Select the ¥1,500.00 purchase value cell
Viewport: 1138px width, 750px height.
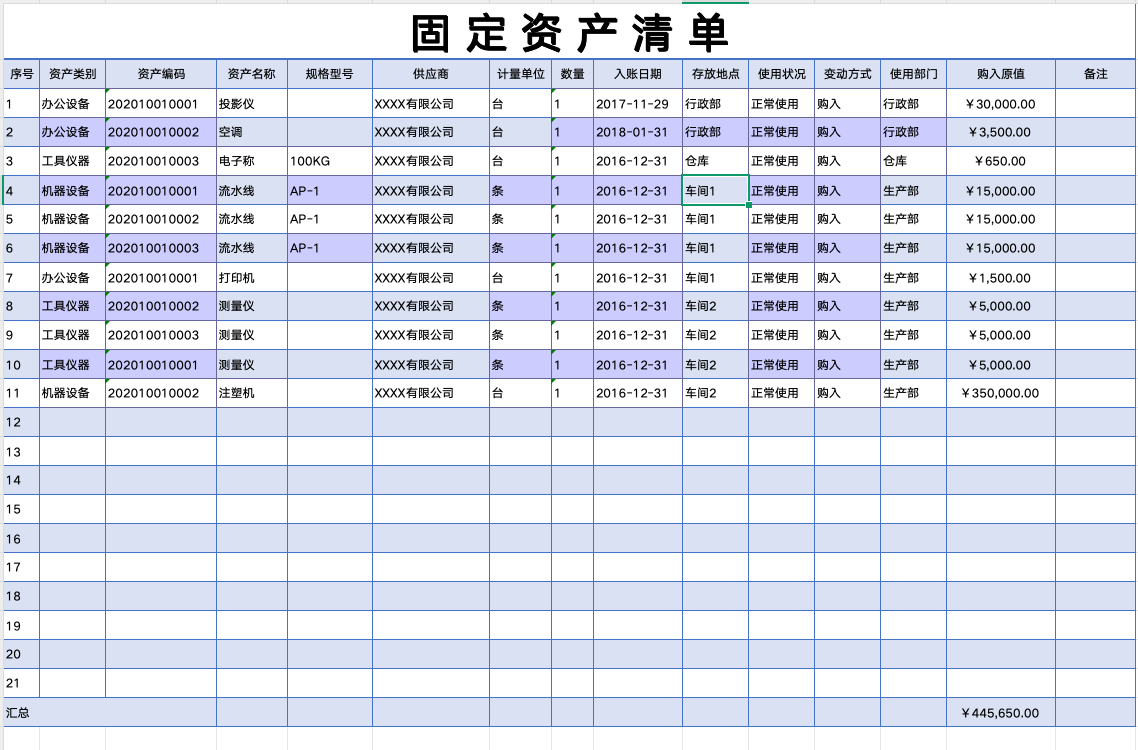click(x=1001, y=277)
